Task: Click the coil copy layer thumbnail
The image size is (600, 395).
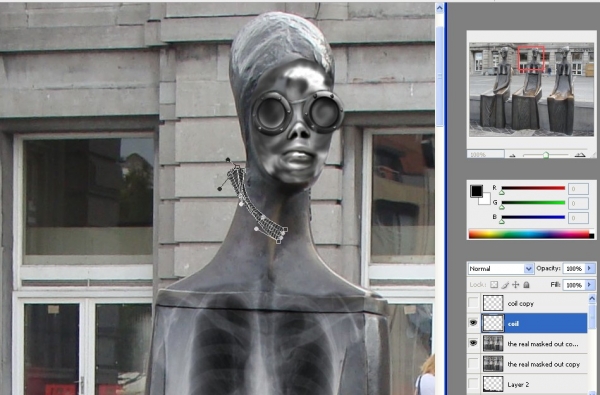Action: pyautogui.click(x=493, y=303)
